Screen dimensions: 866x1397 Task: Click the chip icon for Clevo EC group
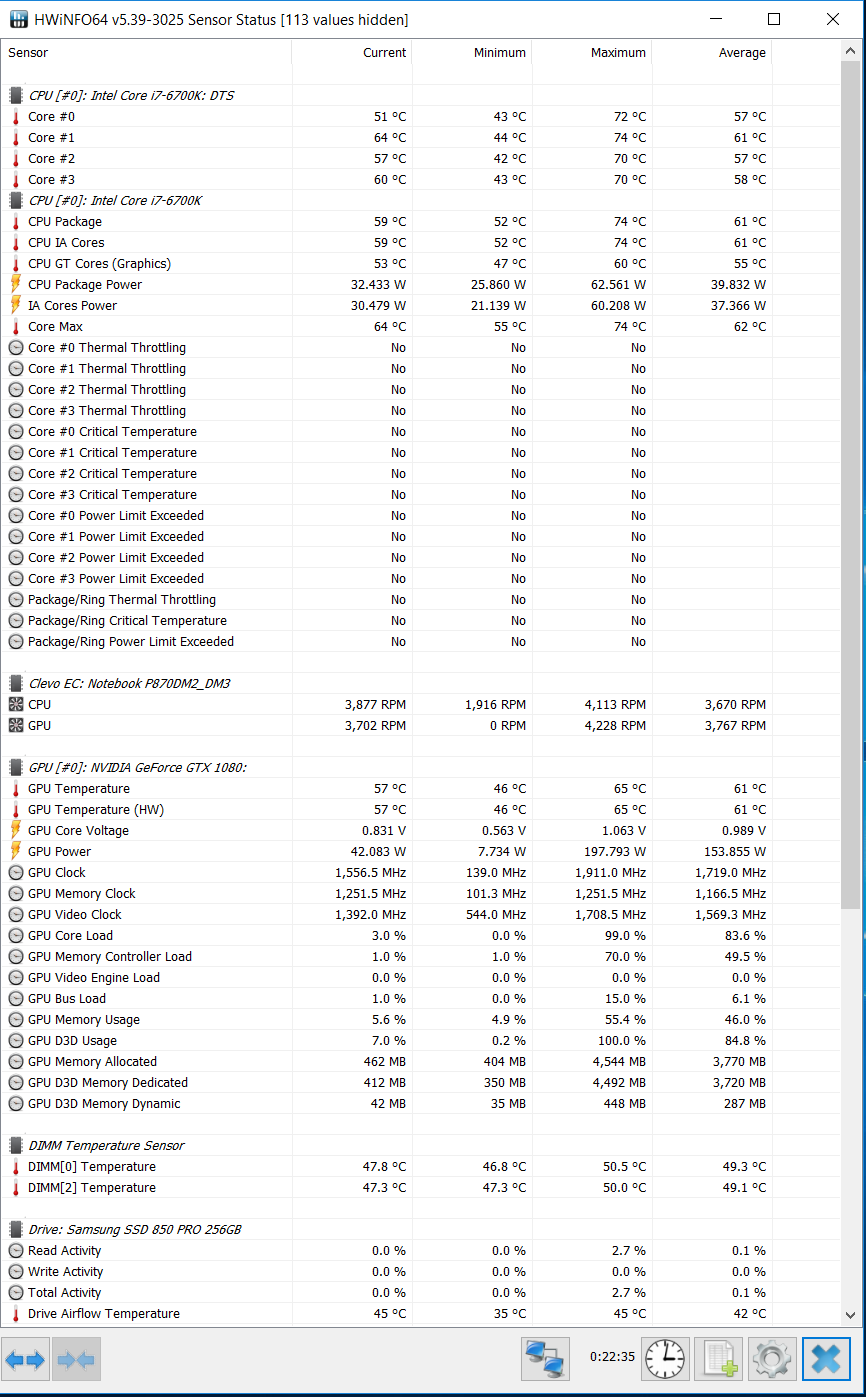click(x=15, y=684)
